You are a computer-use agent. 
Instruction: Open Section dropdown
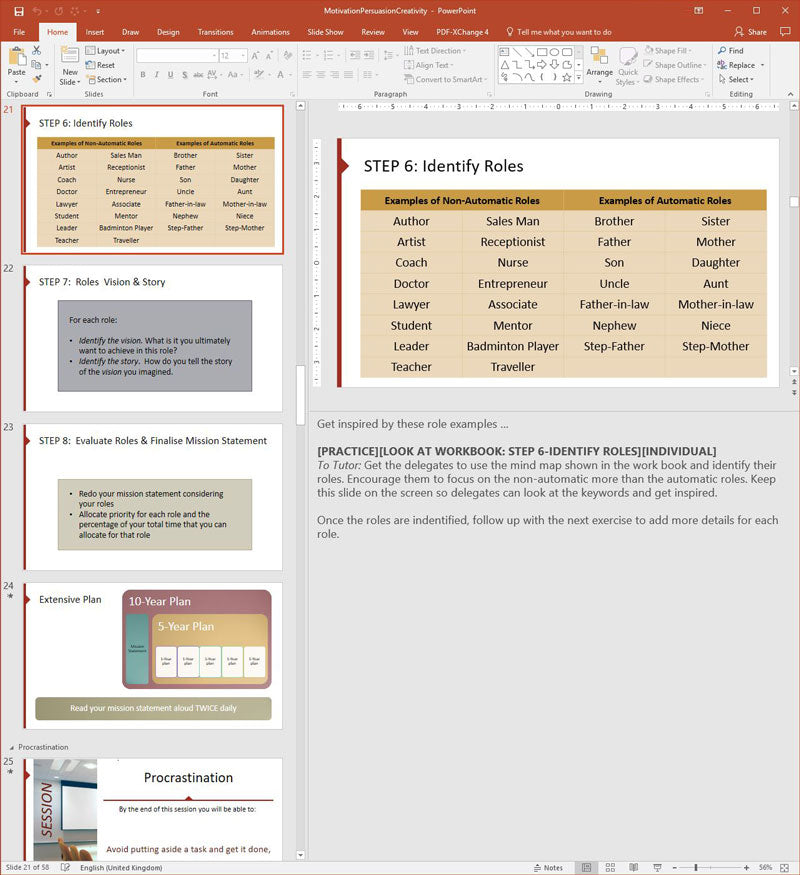click(x=106, y=80)
